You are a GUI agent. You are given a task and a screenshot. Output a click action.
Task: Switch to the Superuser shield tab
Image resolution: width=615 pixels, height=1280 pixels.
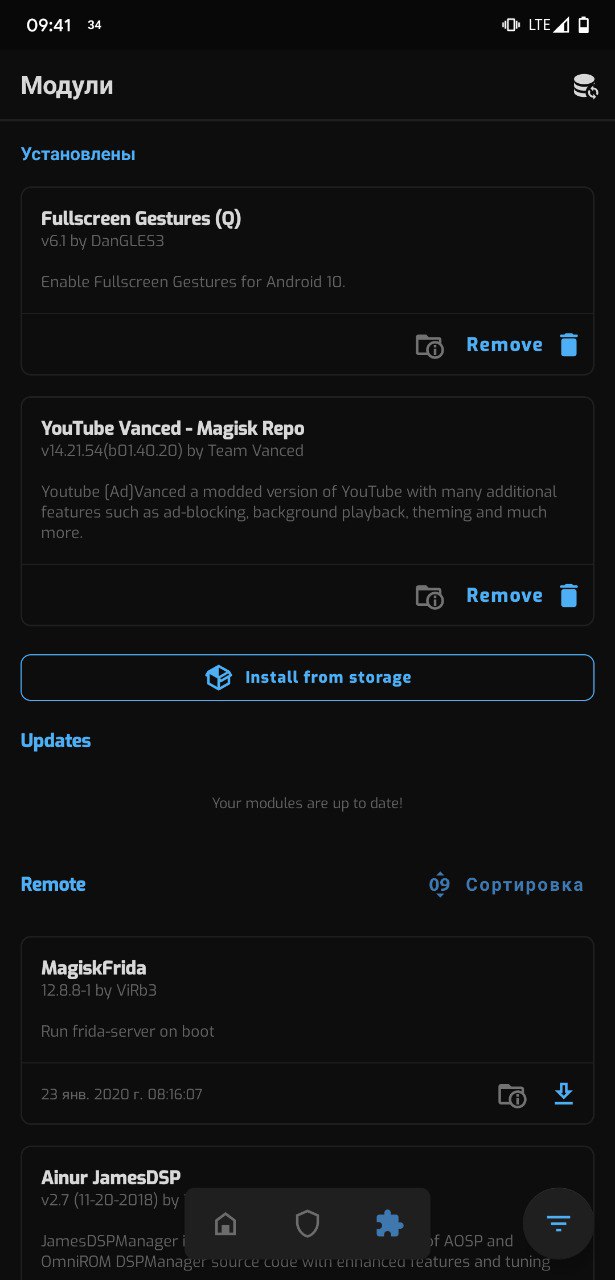click(x=307, y=1223)
